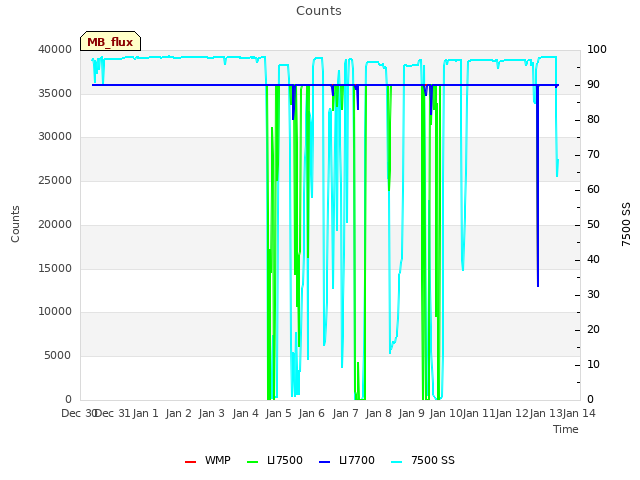640x480 pixels.
Task: Click the 15000 y-axis tick label
Action: (x=55, y=269)
